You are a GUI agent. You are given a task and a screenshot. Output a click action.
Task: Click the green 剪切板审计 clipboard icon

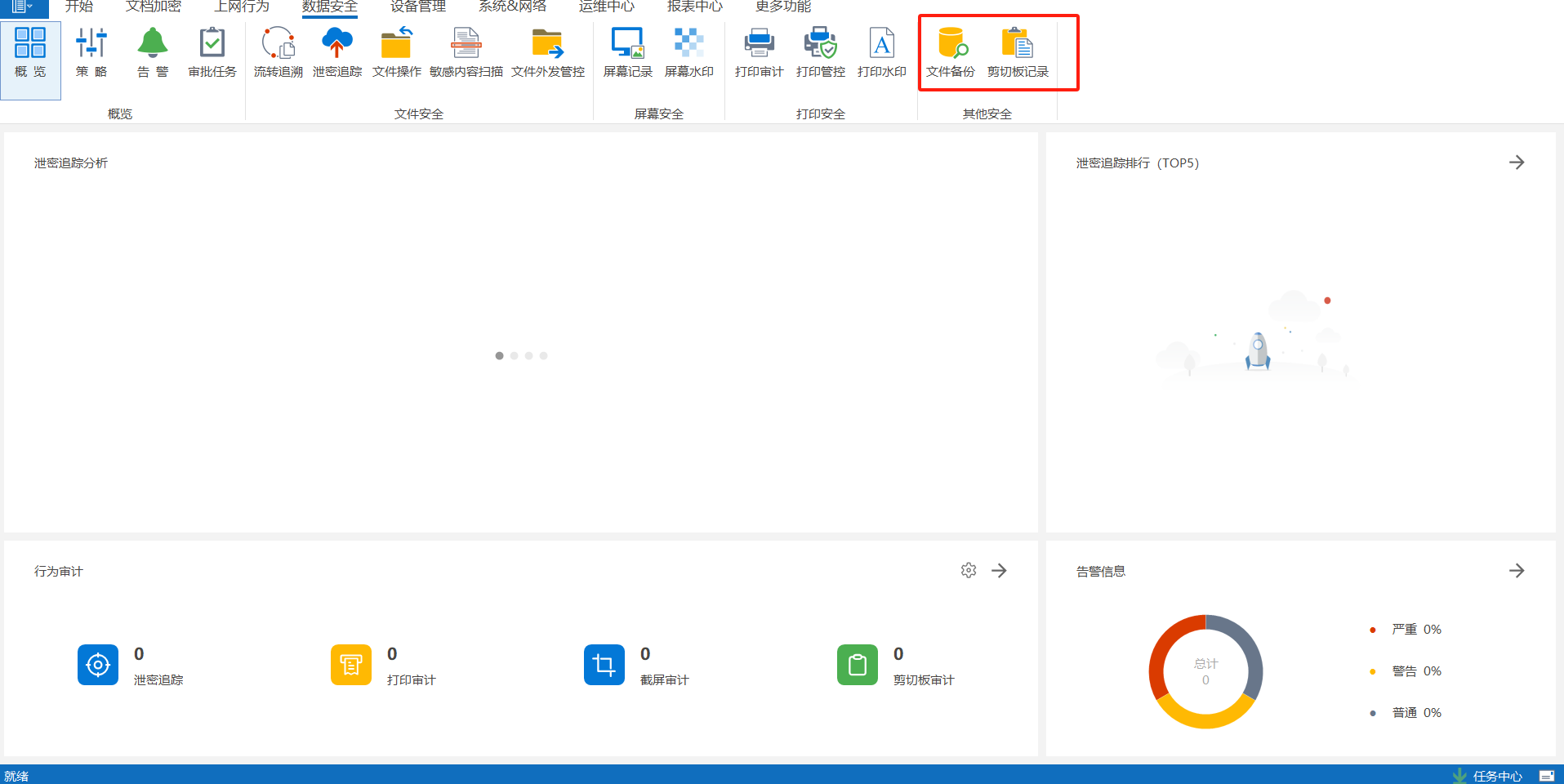858,665
